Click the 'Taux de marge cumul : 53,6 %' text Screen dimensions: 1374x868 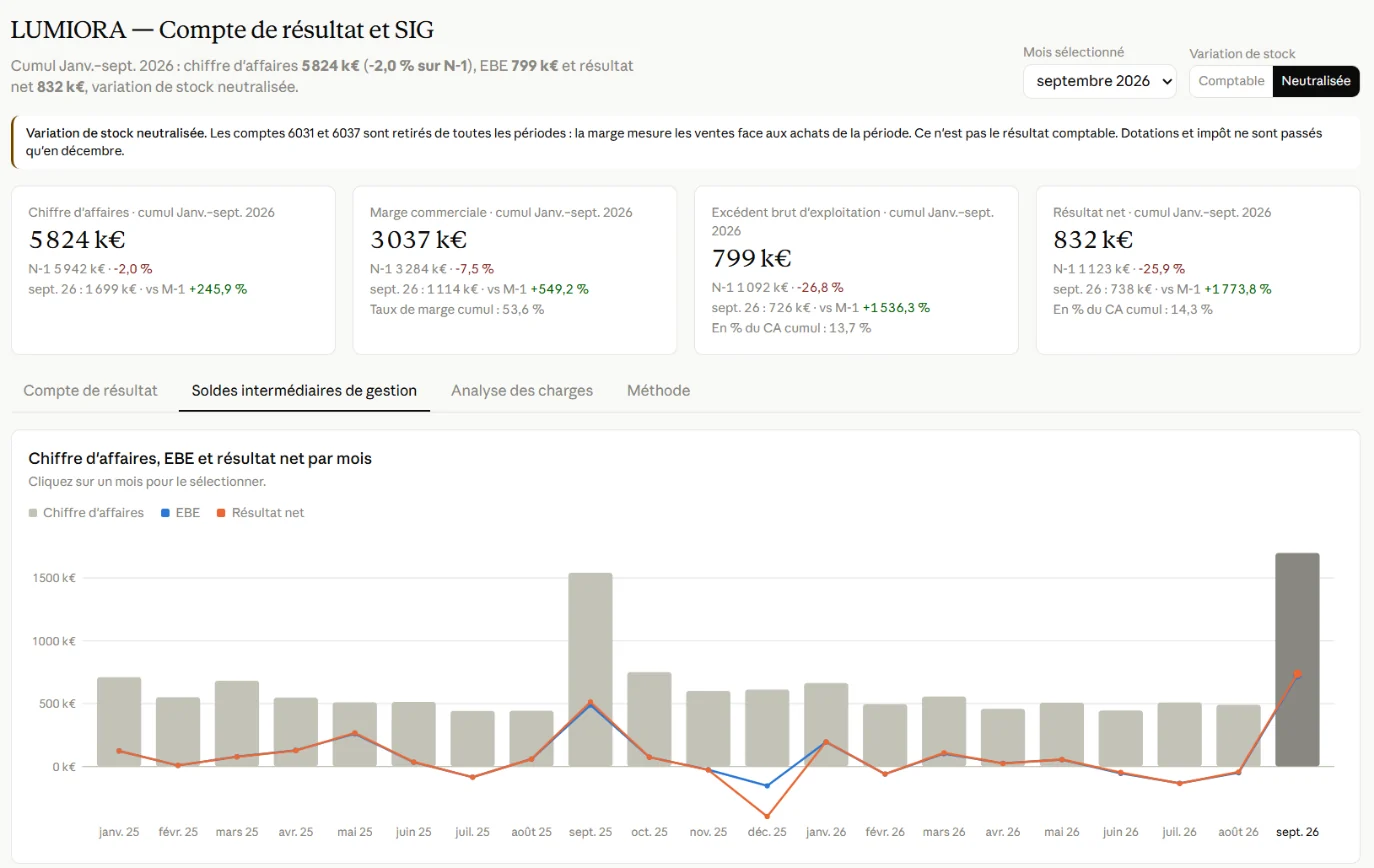point(457,309)
